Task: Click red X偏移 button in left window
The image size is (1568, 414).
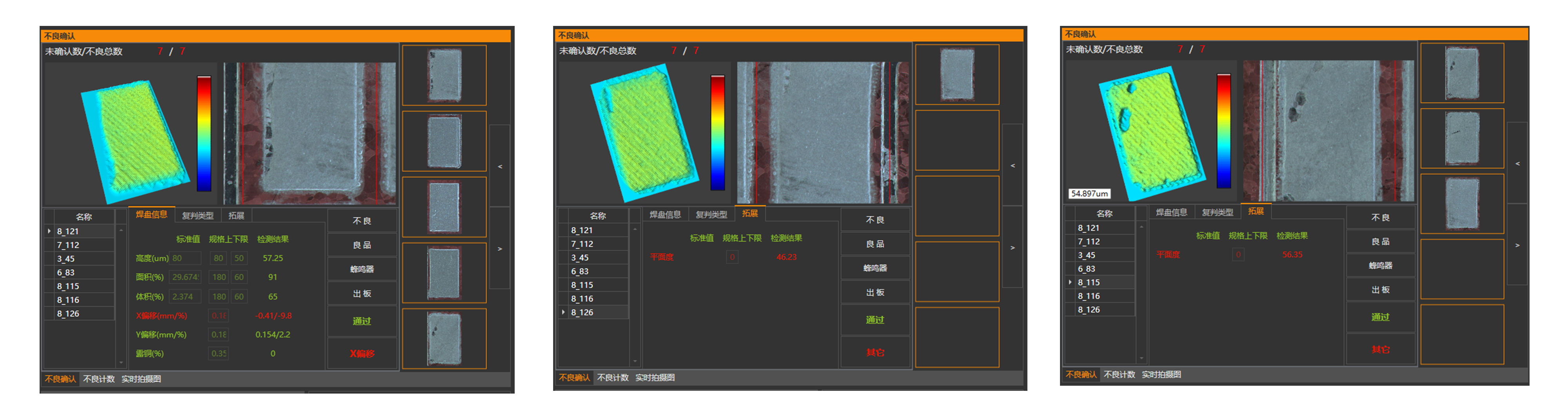Action: [x=362, y=354]
